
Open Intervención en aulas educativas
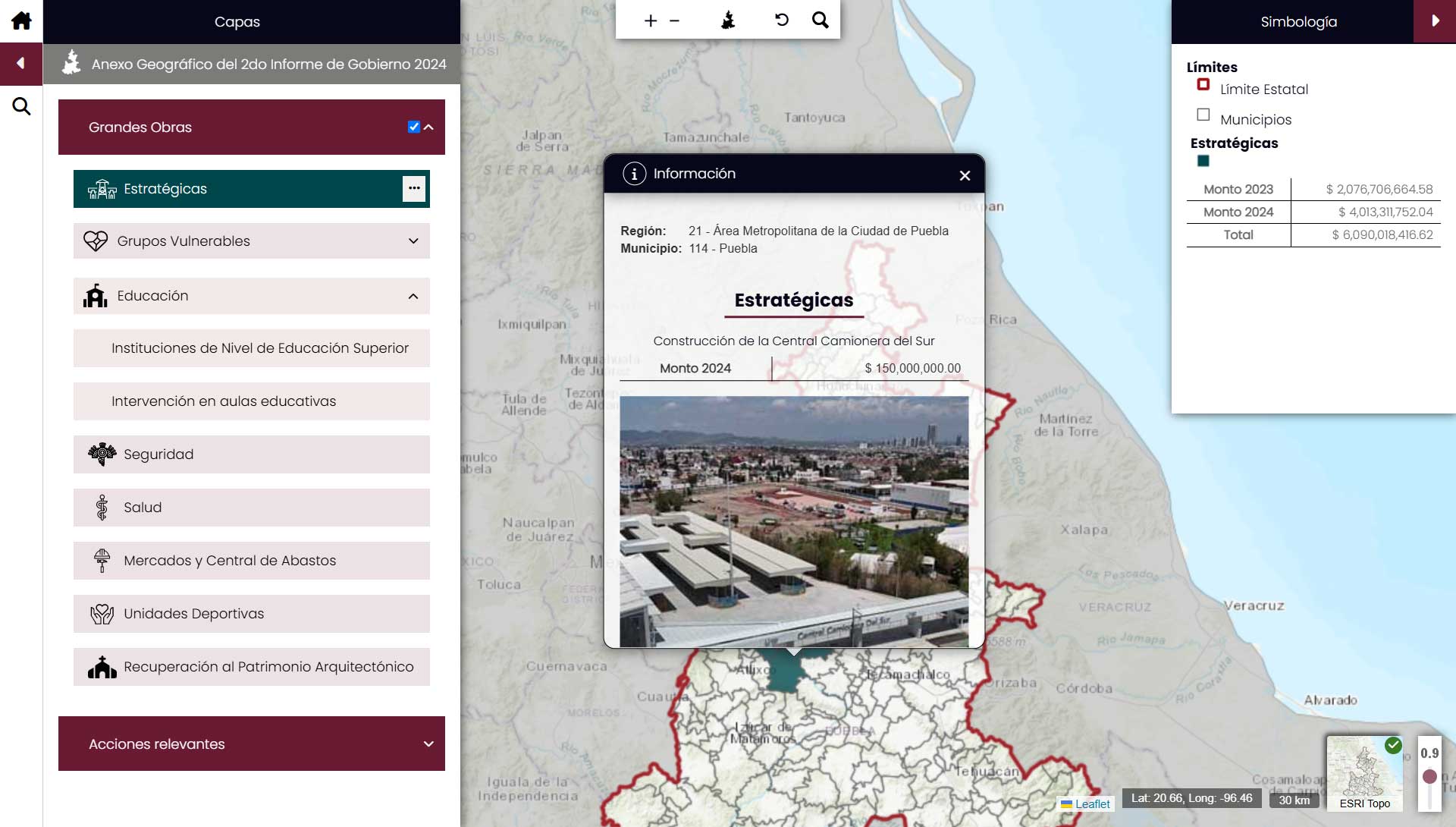tap(252, 401)
